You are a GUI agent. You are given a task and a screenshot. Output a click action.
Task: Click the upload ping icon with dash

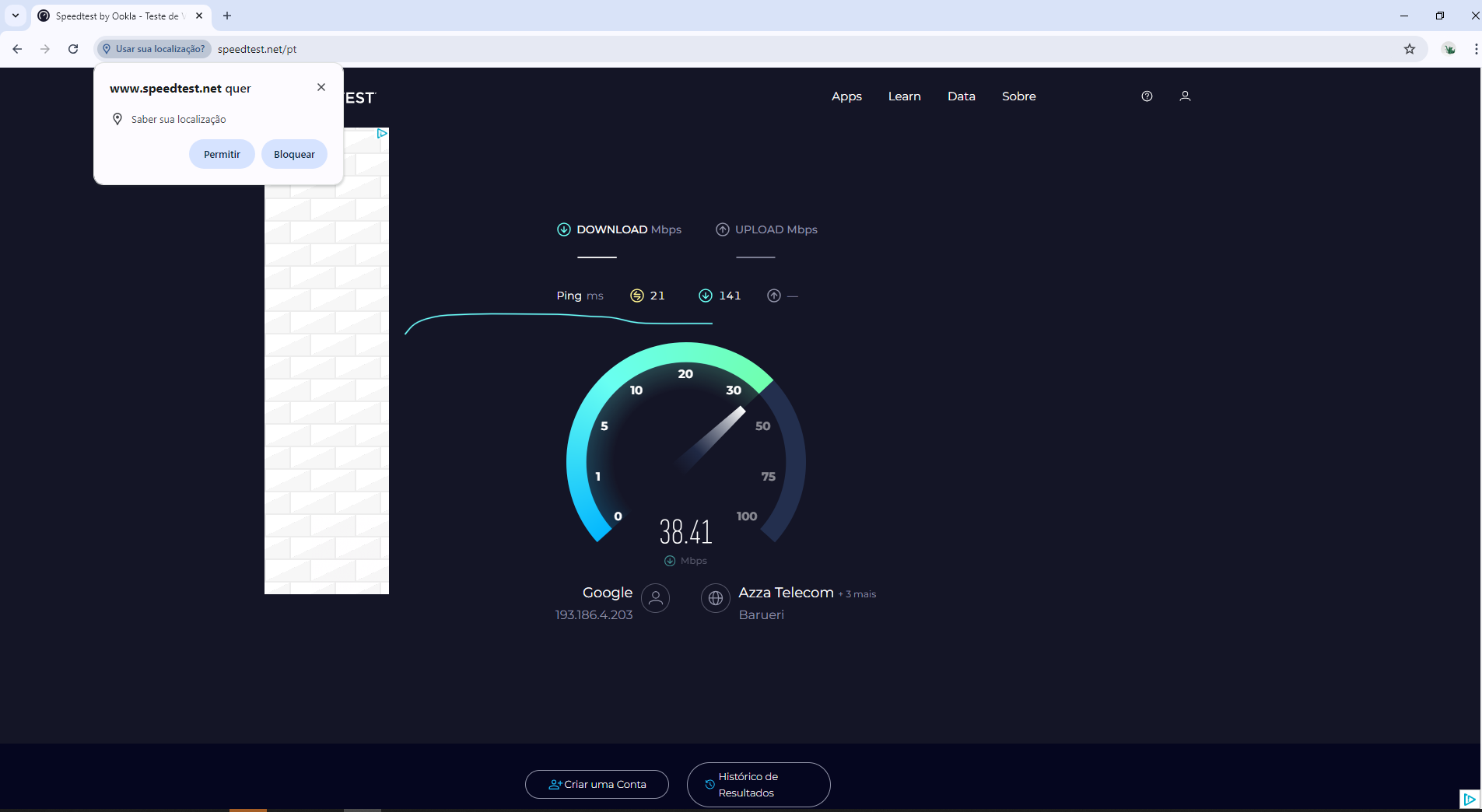coord(774,296)
